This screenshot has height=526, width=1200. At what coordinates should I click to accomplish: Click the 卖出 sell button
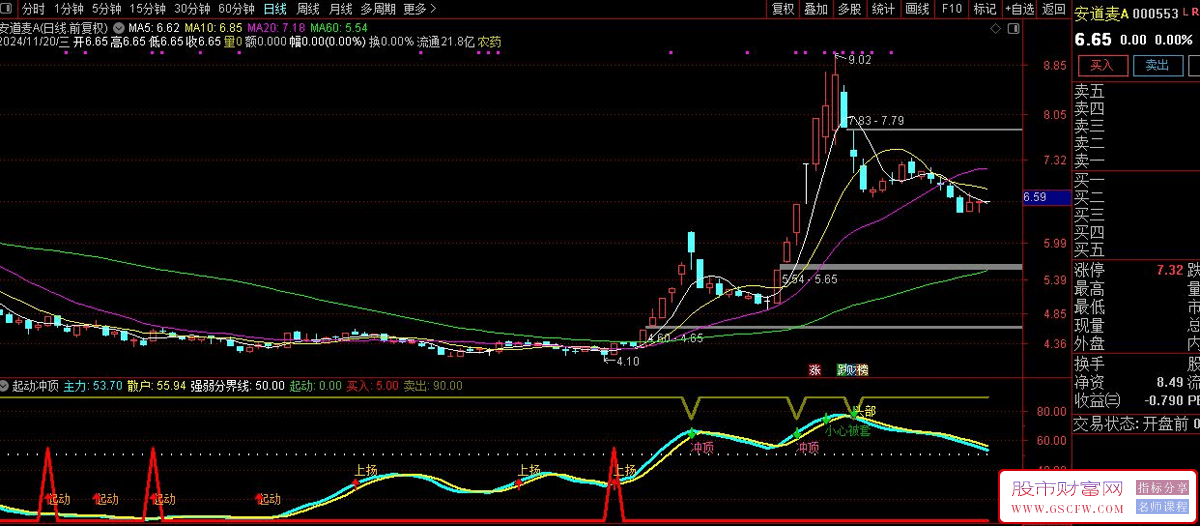[x=1157, y=65]
